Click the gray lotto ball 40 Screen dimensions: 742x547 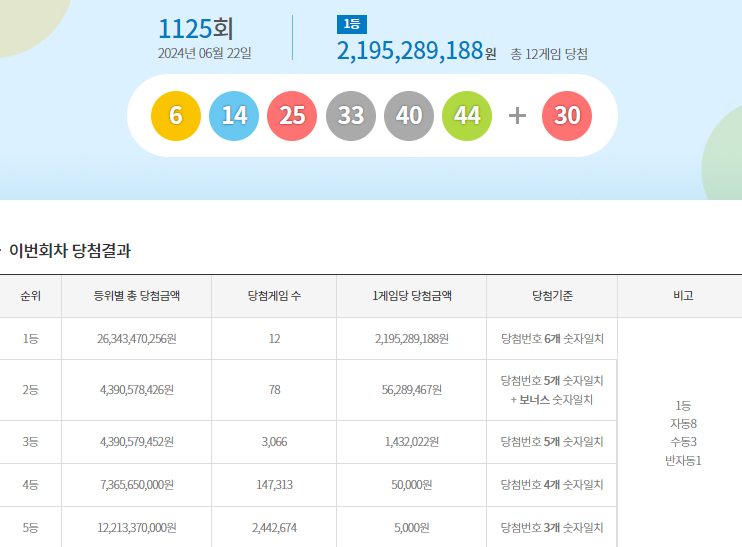point(409,116)
